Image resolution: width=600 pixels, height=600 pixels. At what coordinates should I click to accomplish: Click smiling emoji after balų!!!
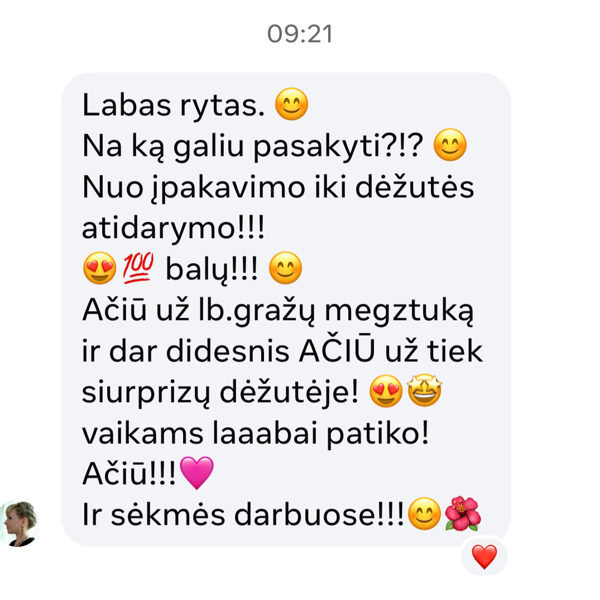(x=285, y=268)
